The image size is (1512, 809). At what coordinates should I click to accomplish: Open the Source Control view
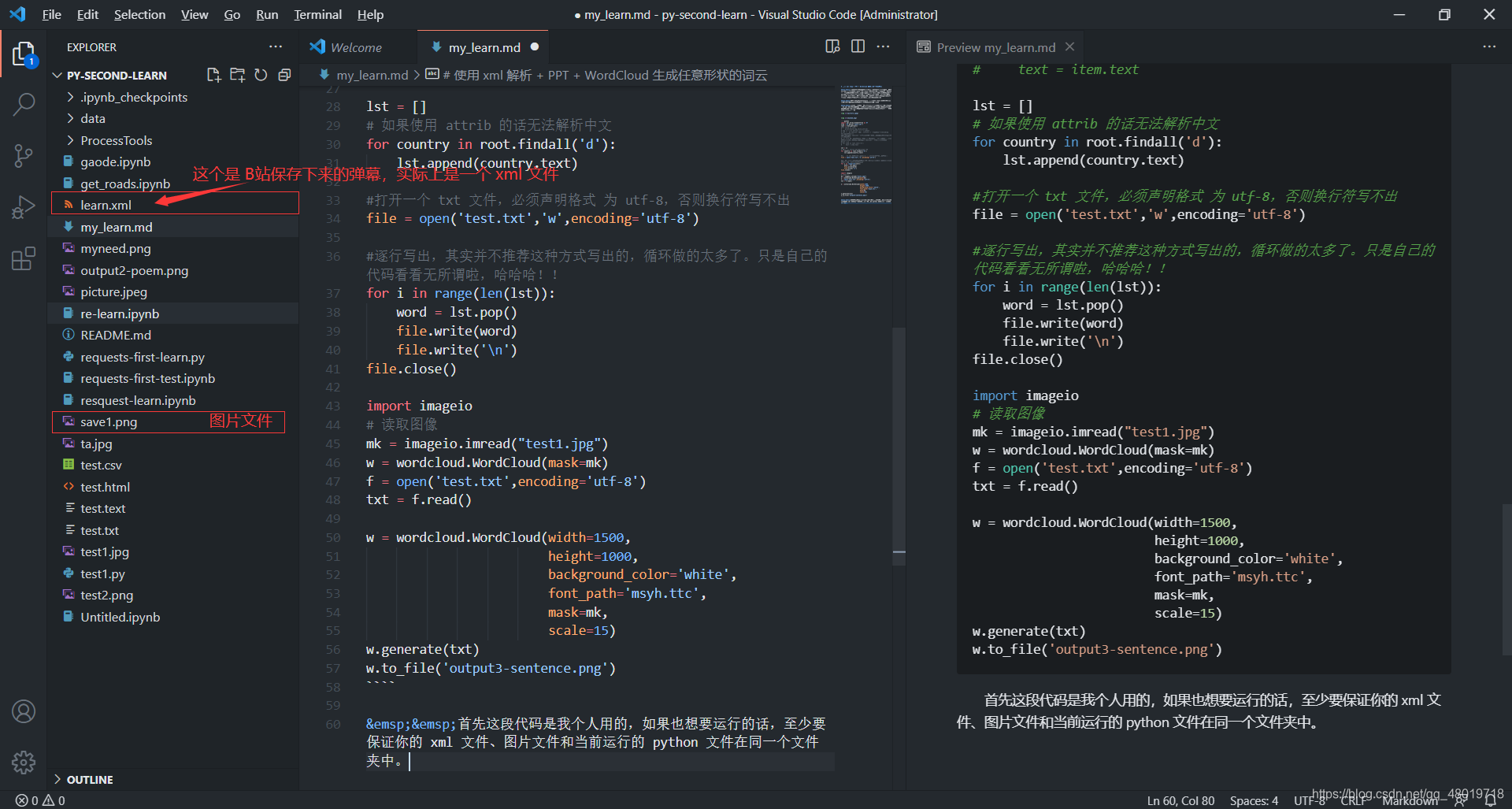point(24,156)
